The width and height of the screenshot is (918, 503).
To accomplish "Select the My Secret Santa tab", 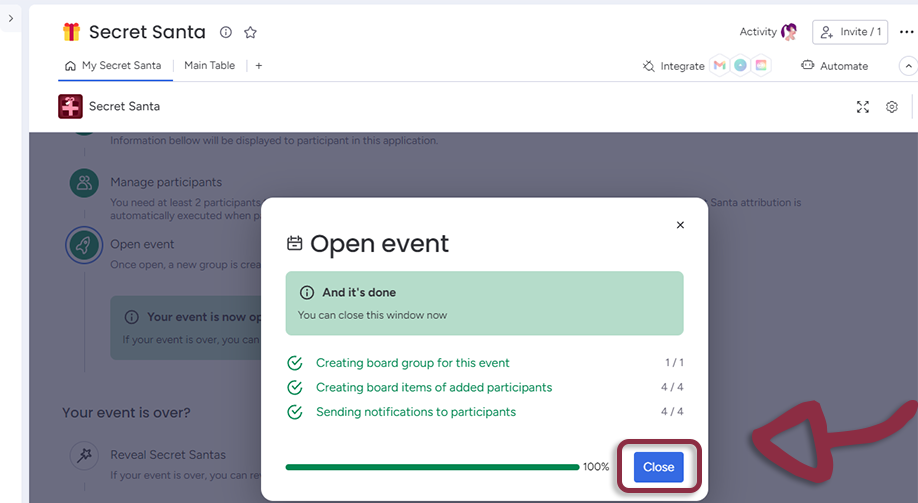I will tap(113, 66).
